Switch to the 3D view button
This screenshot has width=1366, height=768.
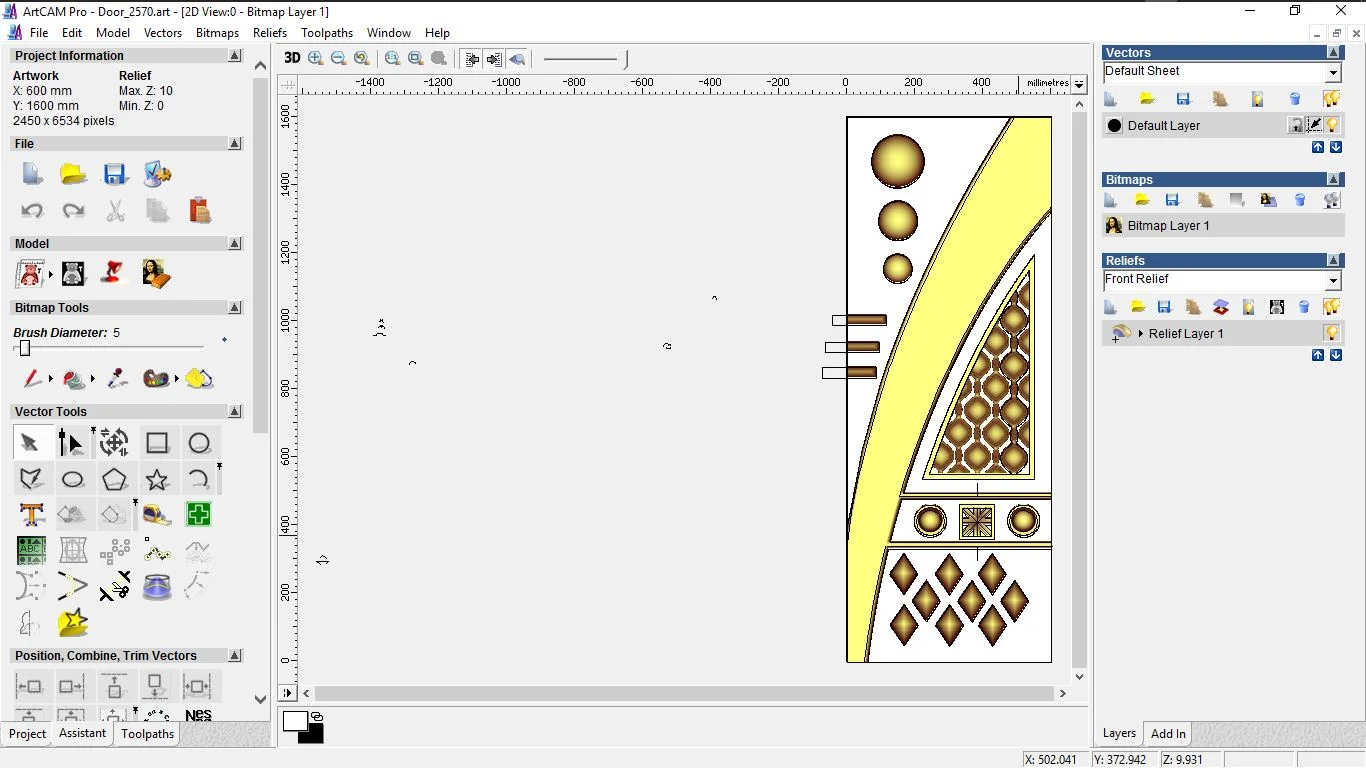point(292,58)
